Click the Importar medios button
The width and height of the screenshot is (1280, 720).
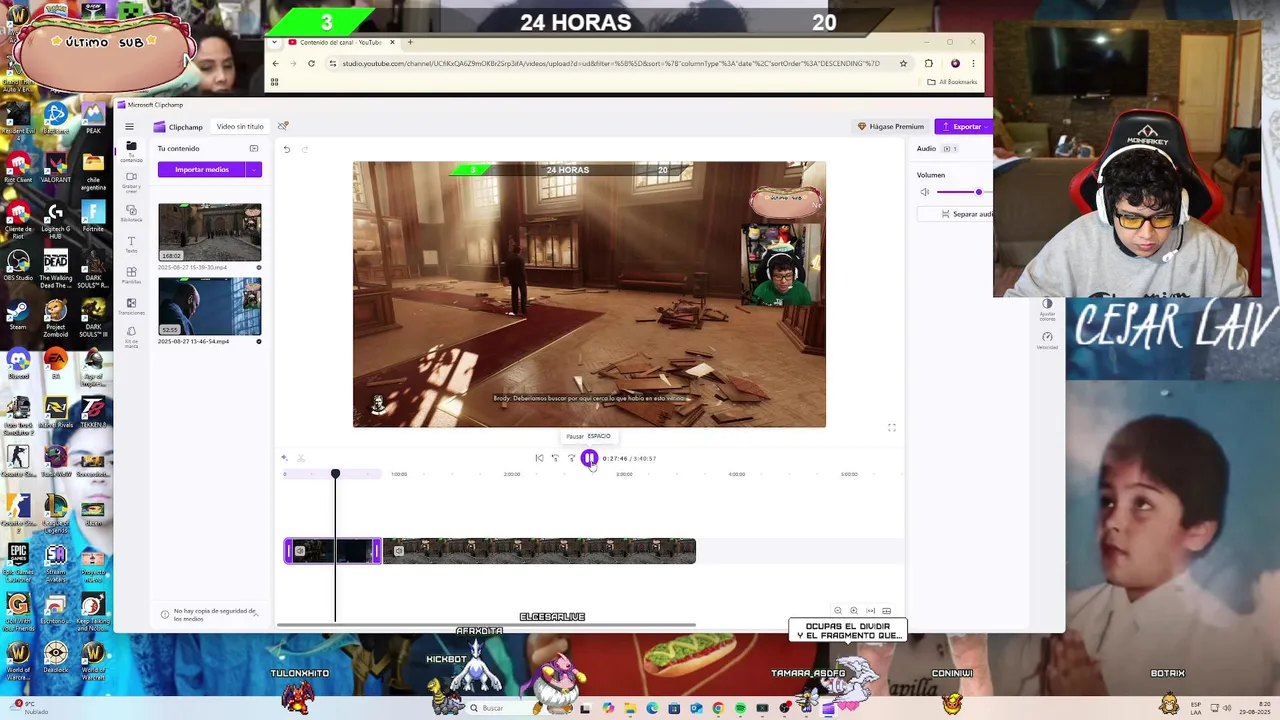pyautogui.click(x=202, y=170)
